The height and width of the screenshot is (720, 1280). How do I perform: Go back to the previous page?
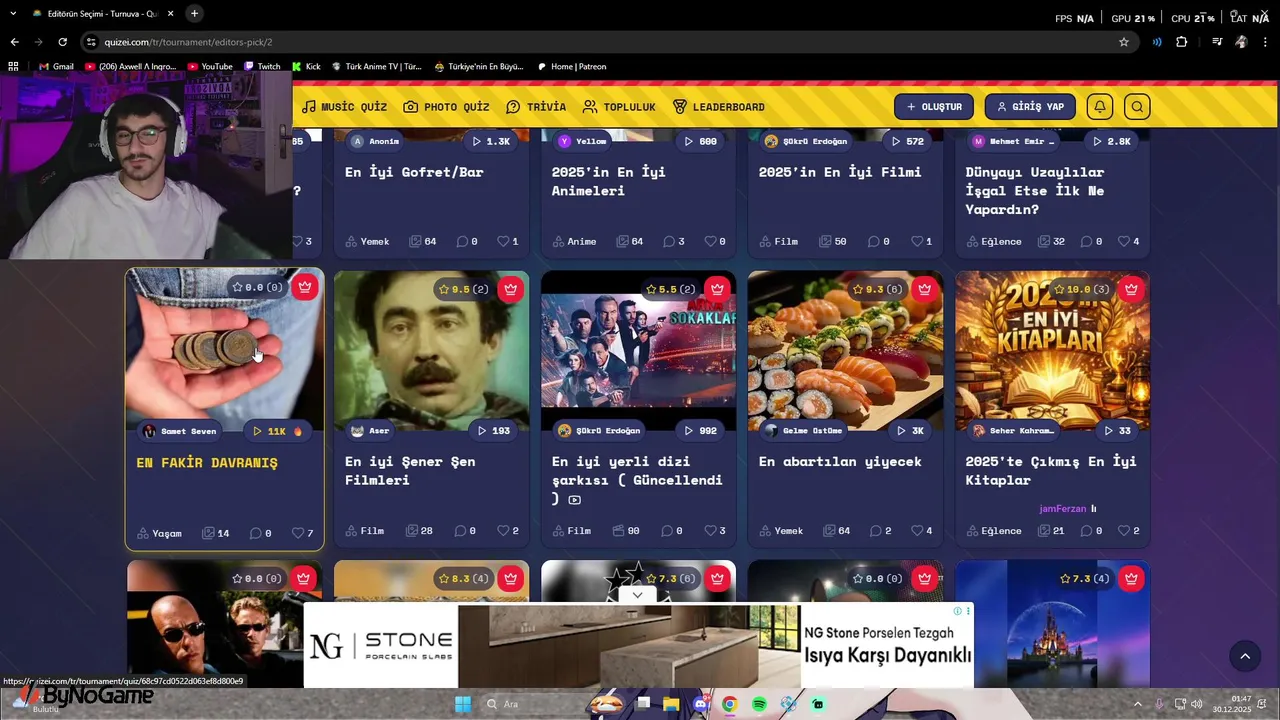coord(14,42)
